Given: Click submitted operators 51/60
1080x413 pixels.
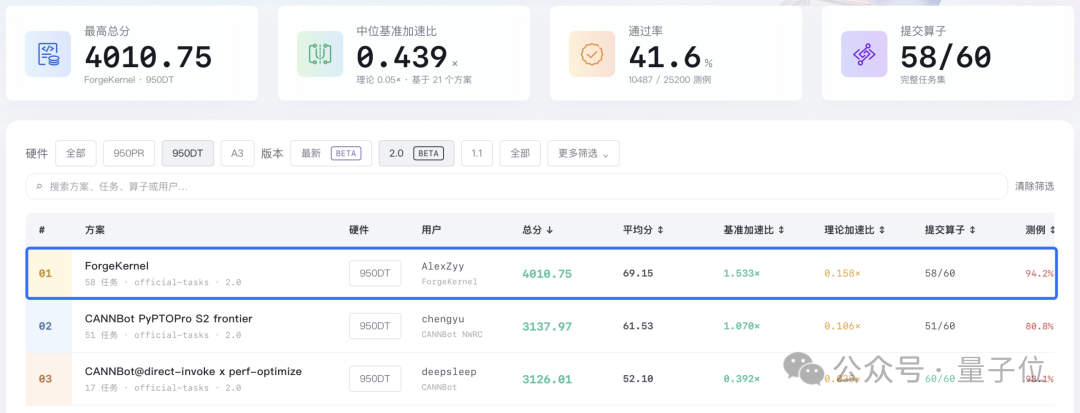Looking at the screenshot, I should (939, 326).
